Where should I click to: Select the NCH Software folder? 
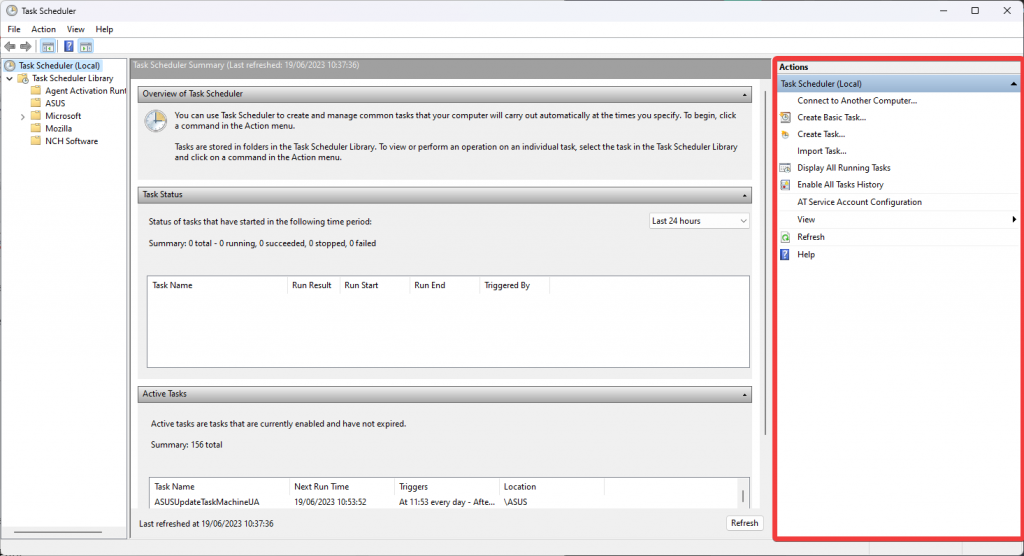pyautogui.click(x=71, y=141)
